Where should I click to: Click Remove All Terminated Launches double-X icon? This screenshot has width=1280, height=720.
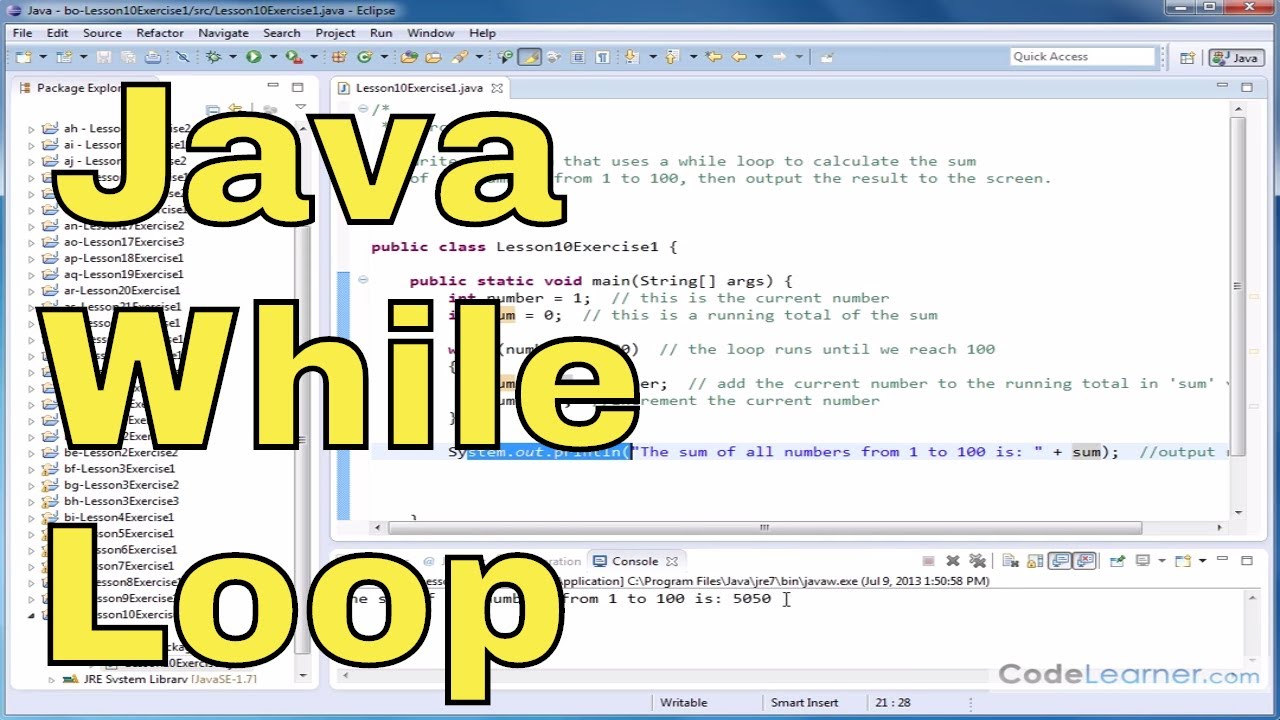point(978,561)
